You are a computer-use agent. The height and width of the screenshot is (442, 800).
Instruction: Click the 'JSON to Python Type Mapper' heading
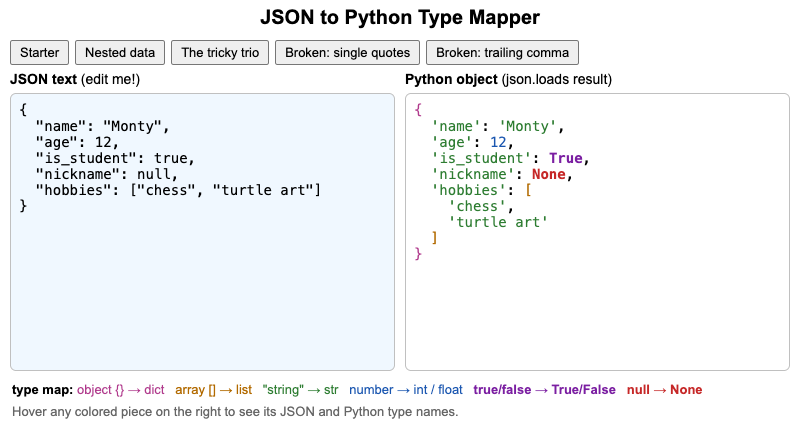coord(400,17)
